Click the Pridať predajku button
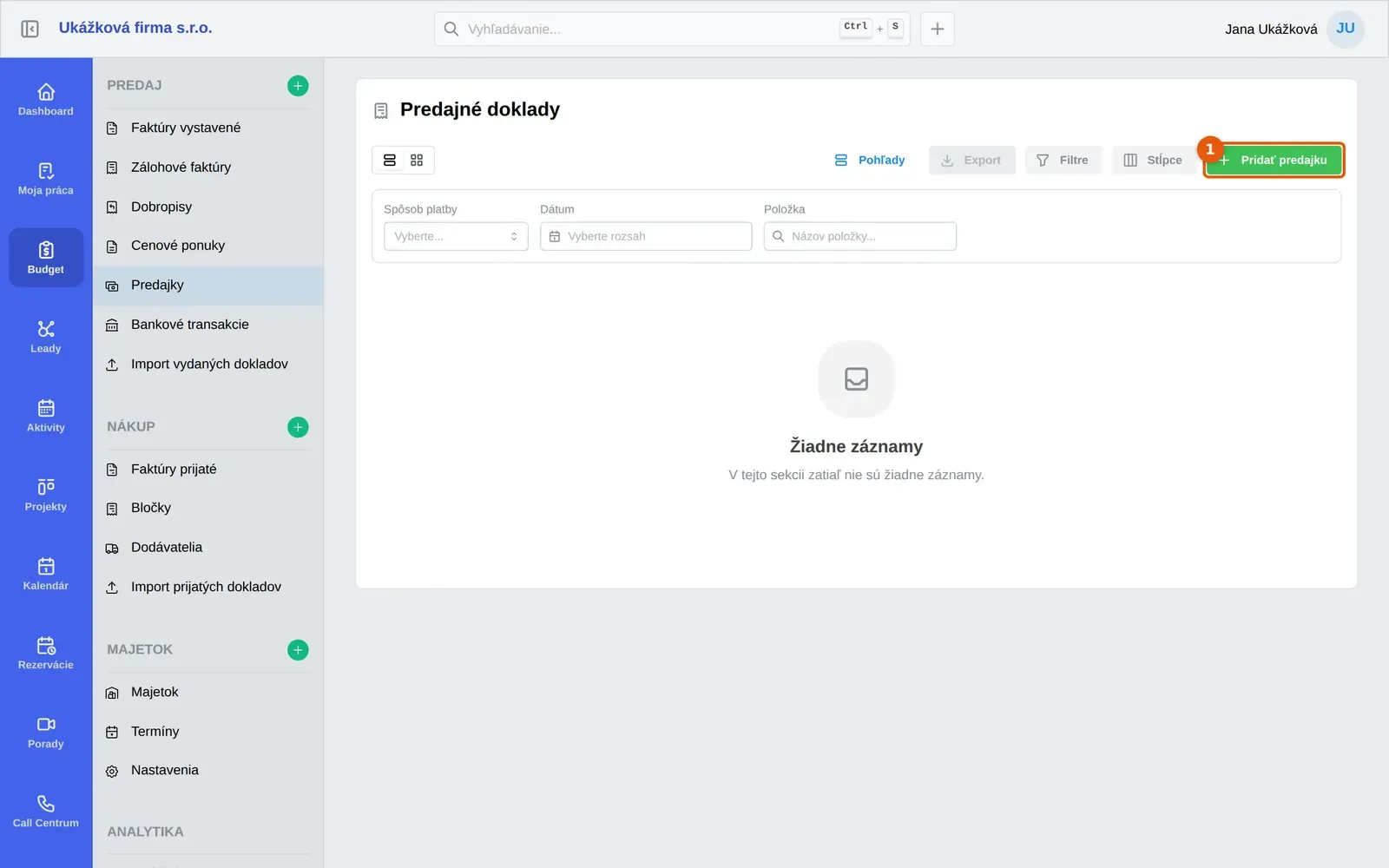The image size is (1389, 868). pos(1274,161)
